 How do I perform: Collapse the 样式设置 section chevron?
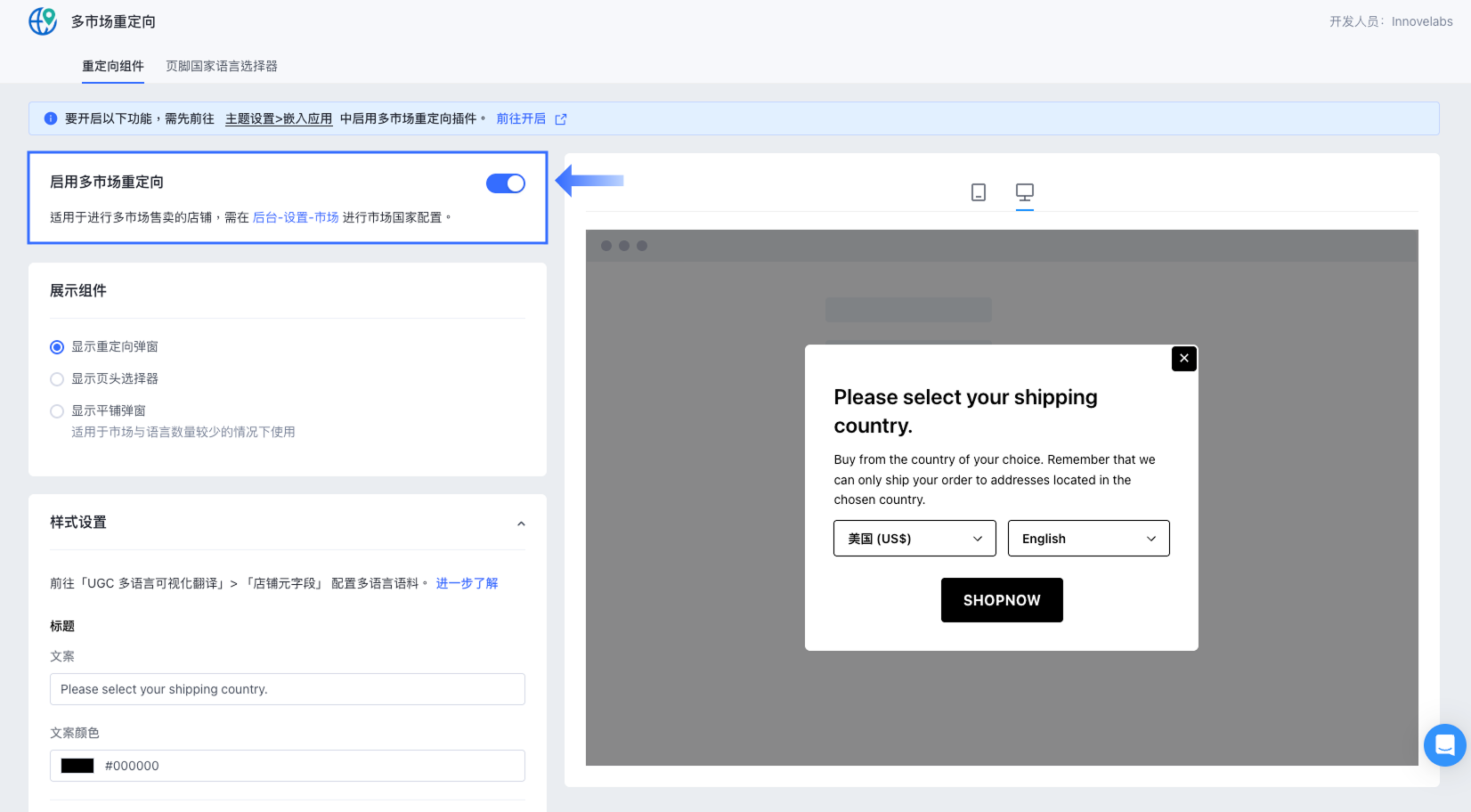(x=521, y=524)
